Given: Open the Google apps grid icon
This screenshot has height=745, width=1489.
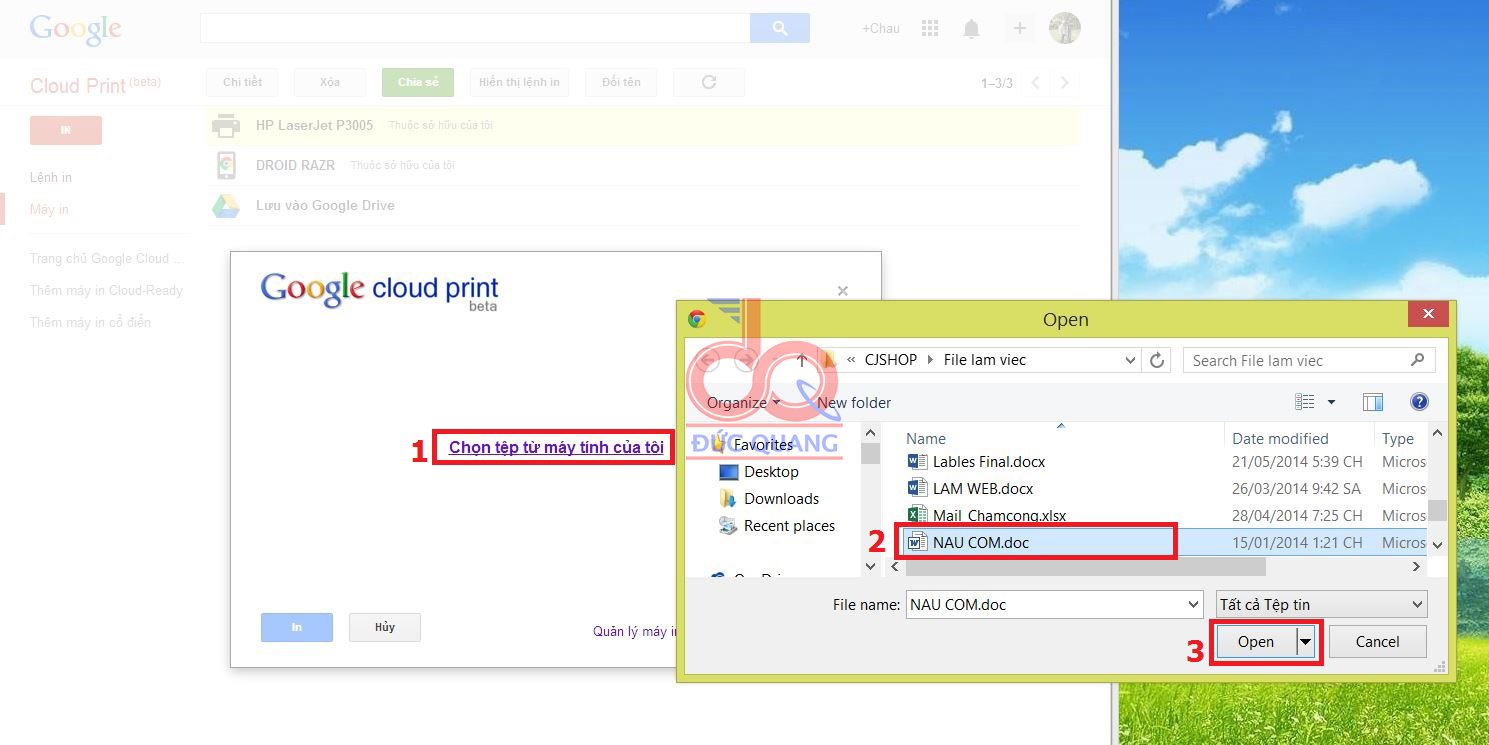Looking at the screenshot, I should (930, 28).
